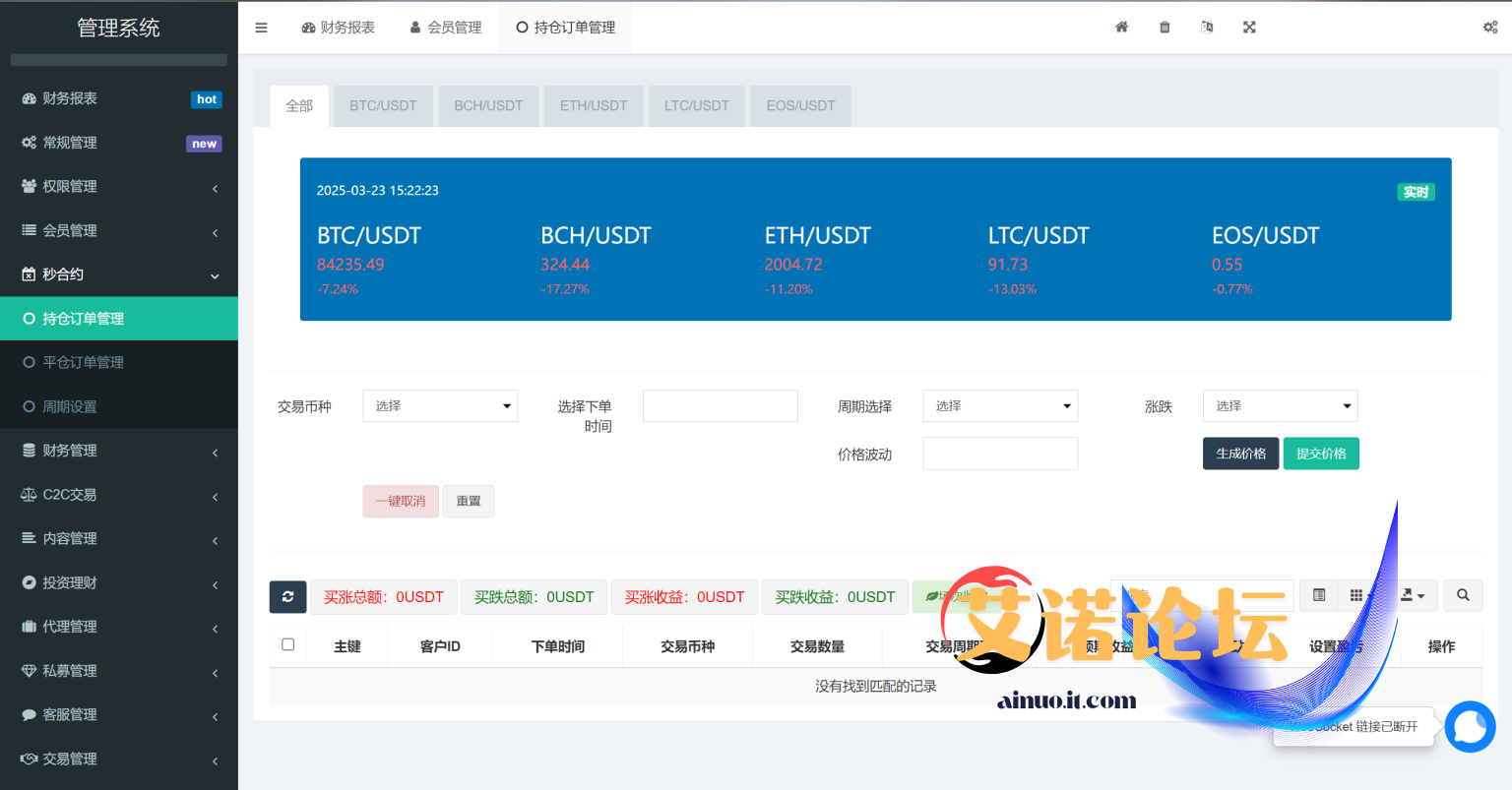Switch to 财务报表 top tab
This screenshot has height=790, width=1512.
[x=338, y=28]
